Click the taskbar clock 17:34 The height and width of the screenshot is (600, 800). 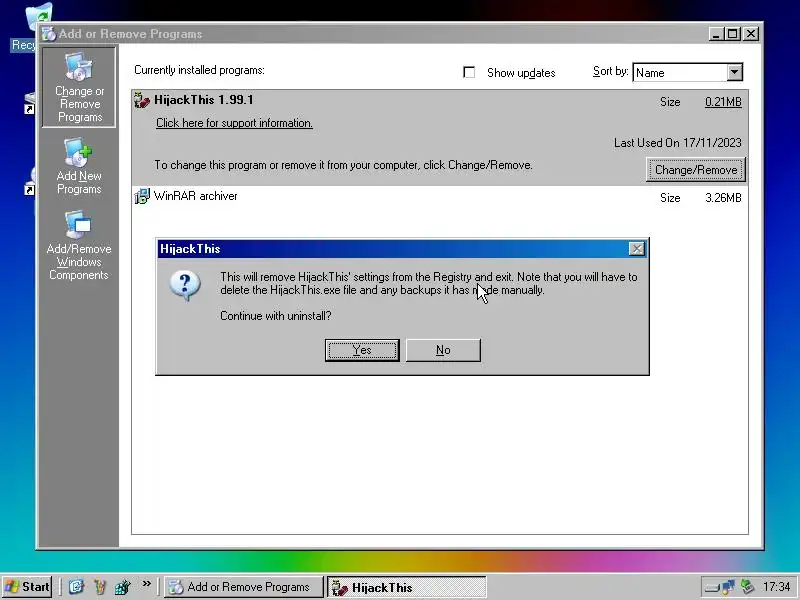coord(776,587)
